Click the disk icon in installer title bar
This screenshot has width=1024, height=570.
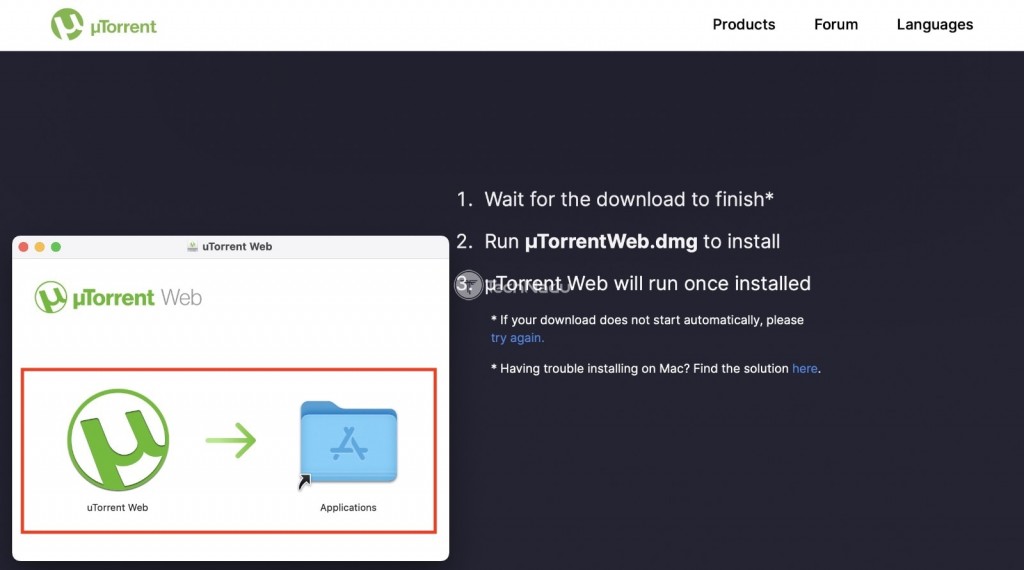tap(192, 246)
